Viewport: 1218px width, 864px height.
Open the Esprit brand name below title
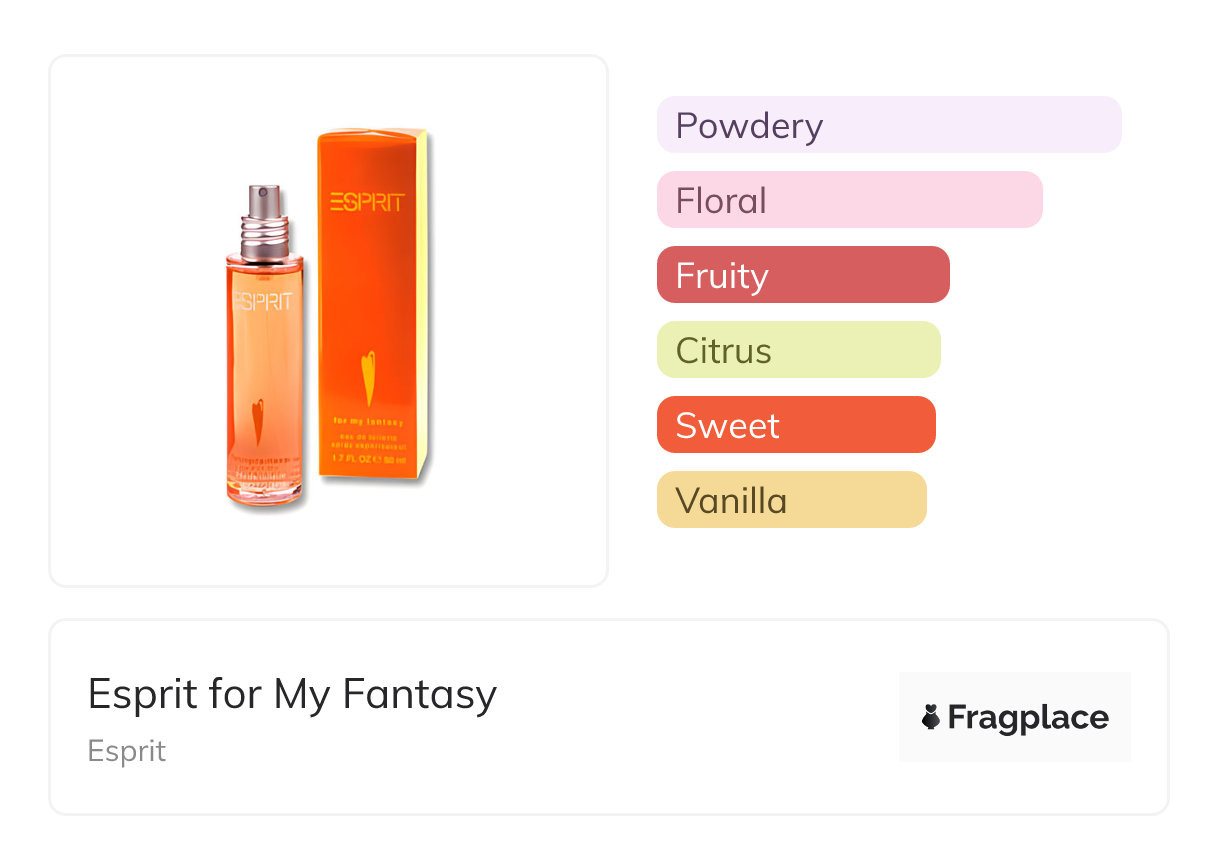click(127, 751)
